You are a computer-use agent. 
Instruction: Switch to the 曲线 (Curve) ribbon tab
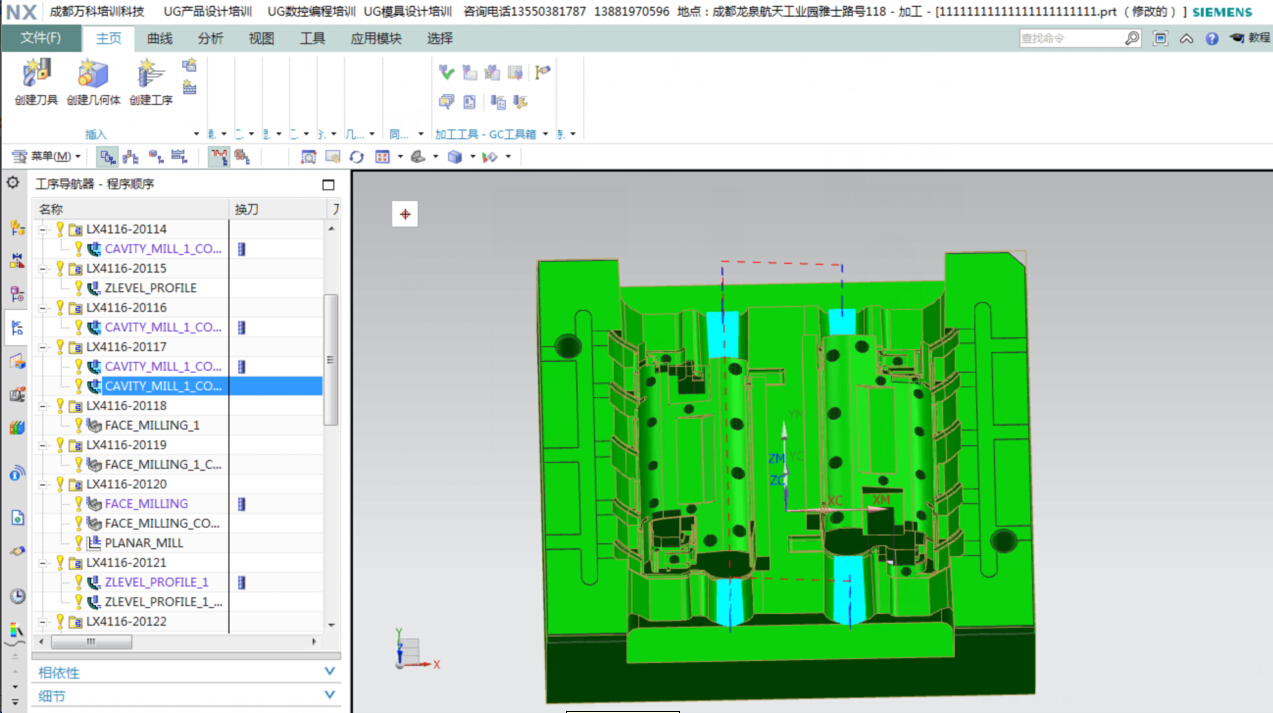pos(159,39)
